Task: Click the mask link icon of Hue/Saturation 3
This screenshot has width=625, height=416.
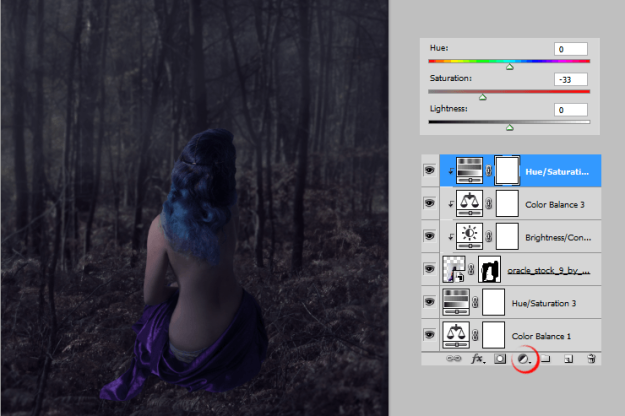Action: click(475, 302)
